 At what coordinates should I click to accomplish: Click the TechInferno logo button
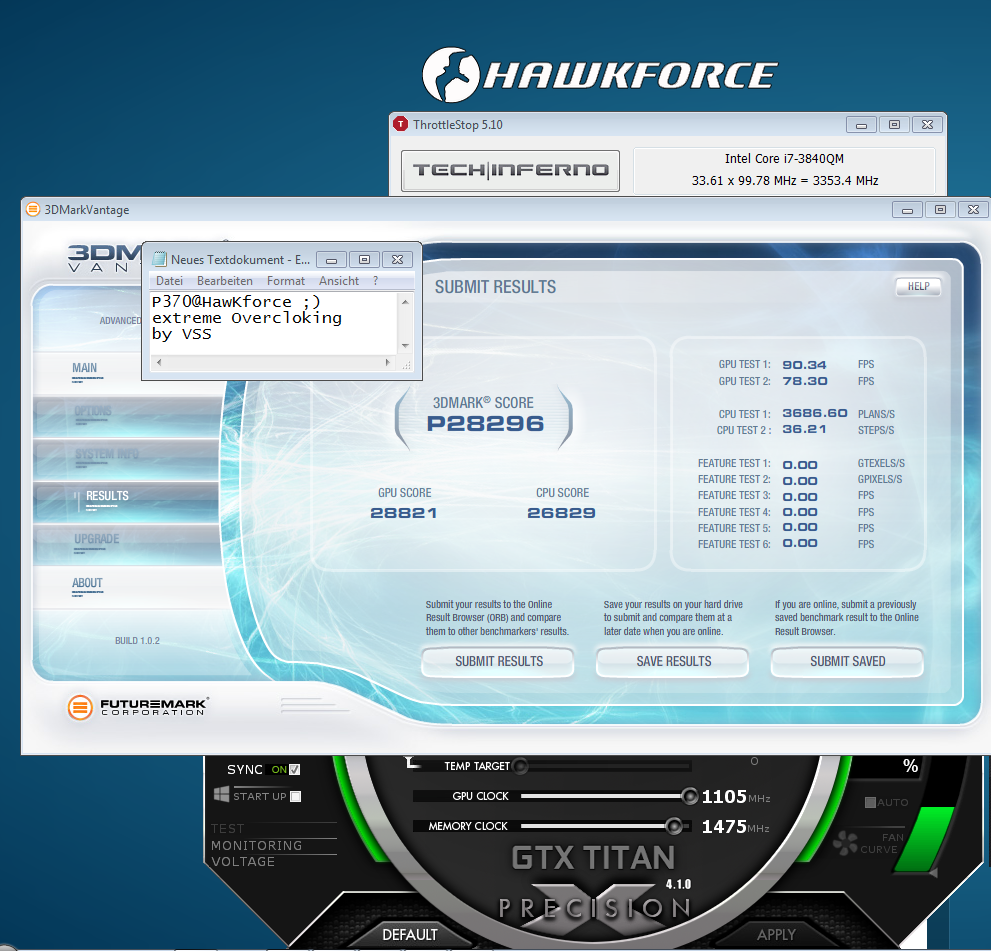point(510,170)
